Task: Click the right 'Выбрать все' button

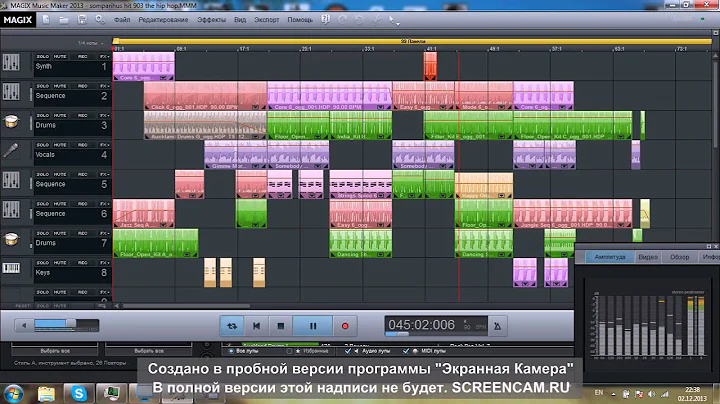Action: click(x=149, y=351)
